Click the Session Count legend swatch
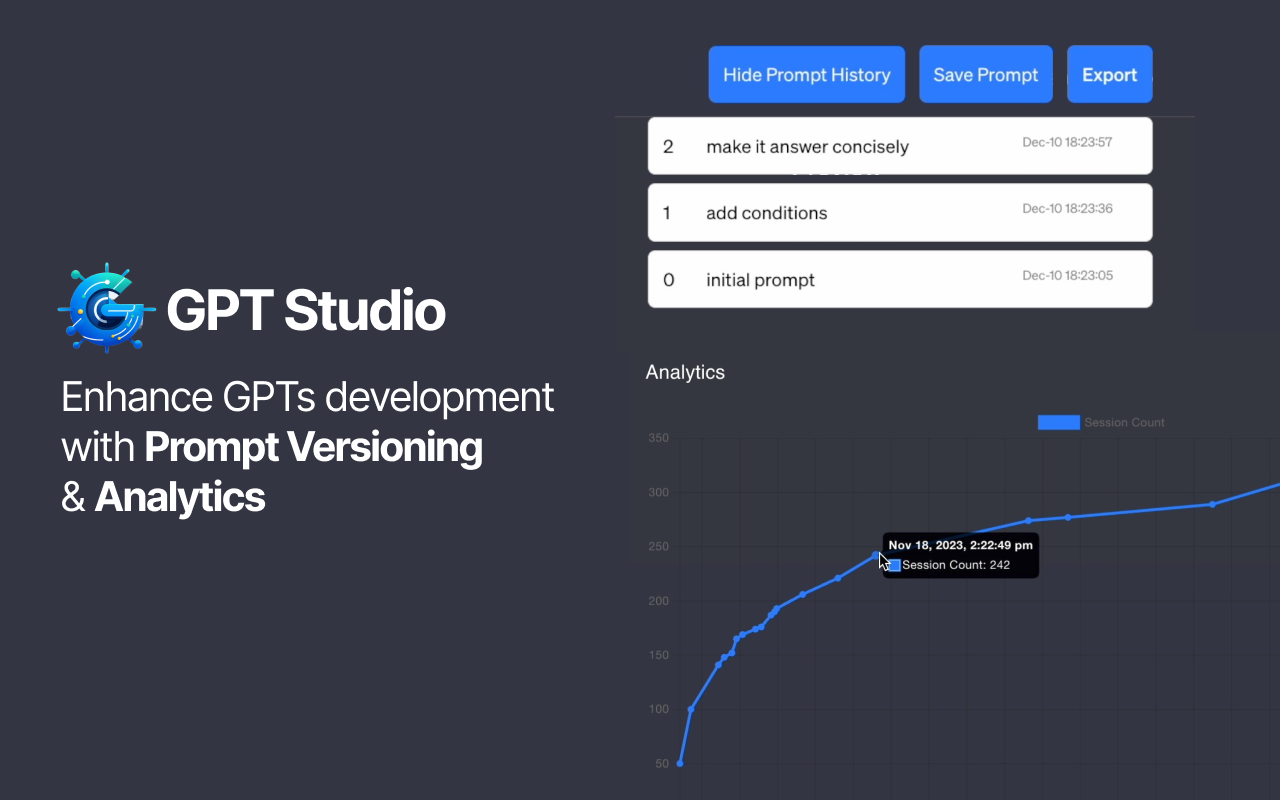 point(1059,422)
